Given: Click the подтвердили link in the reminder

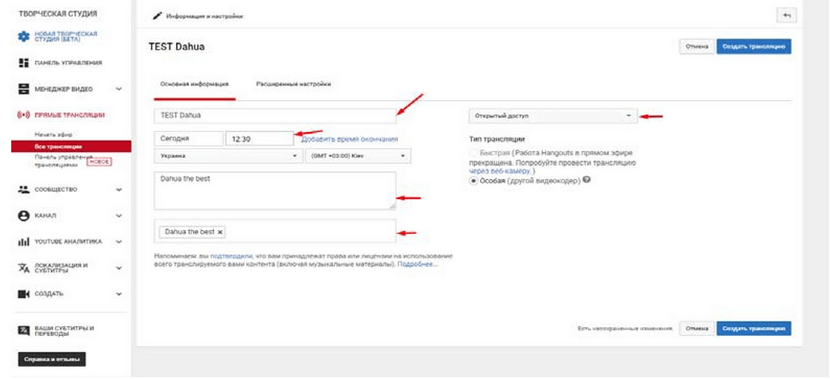Looking at the screenshot, I should pos(231,255).
